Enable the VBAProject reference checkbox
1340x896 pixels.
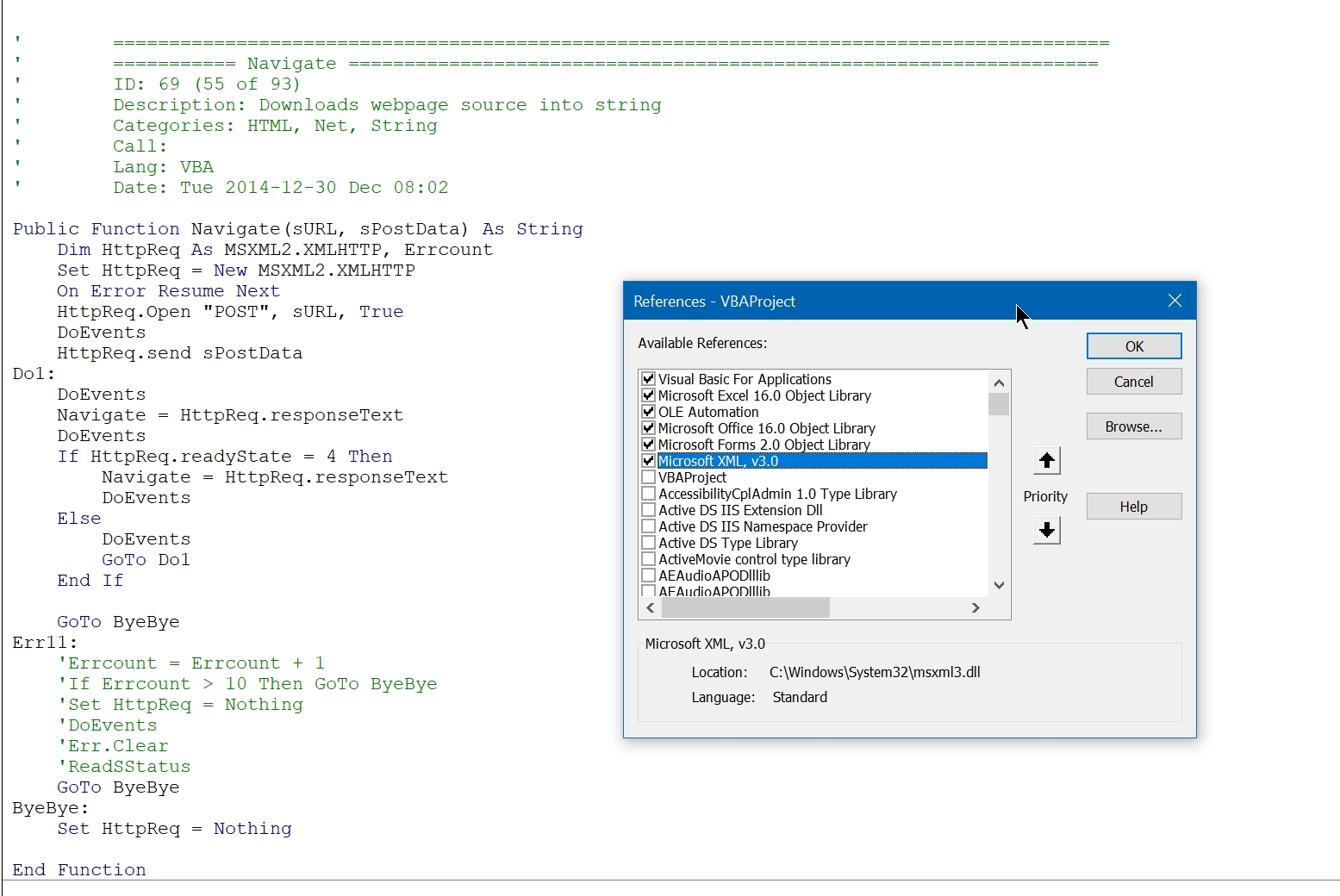coord(649,477)
